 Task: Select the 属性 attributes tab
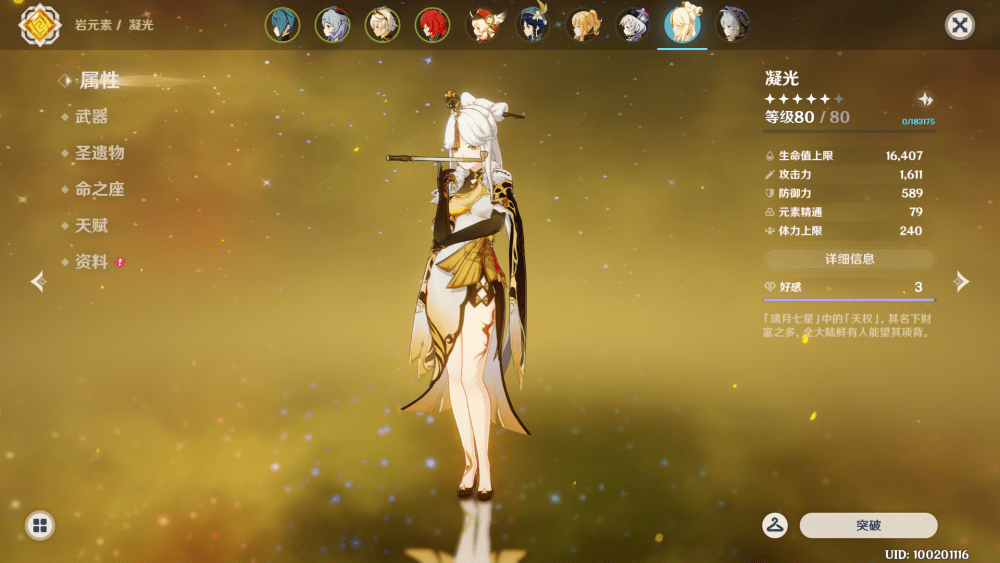99,80
